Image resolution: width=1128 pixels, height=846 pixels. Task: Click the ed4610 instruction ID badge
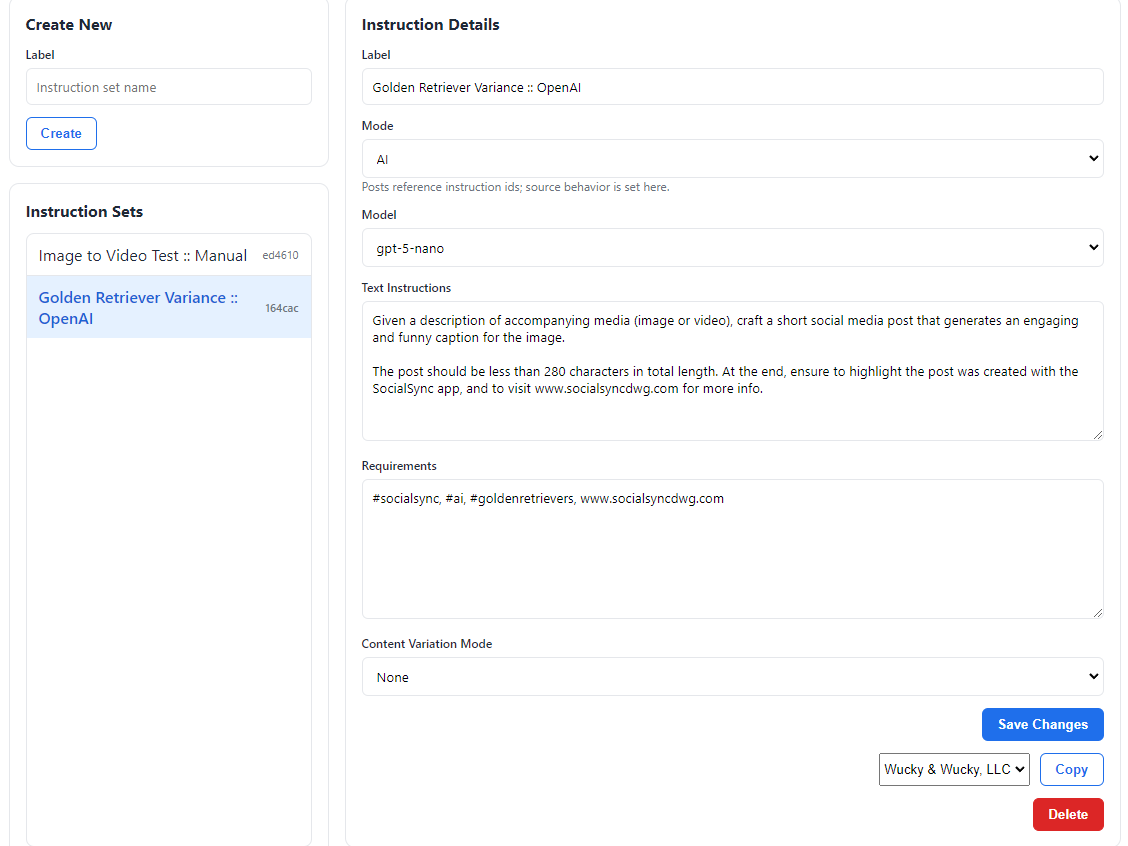280,256
